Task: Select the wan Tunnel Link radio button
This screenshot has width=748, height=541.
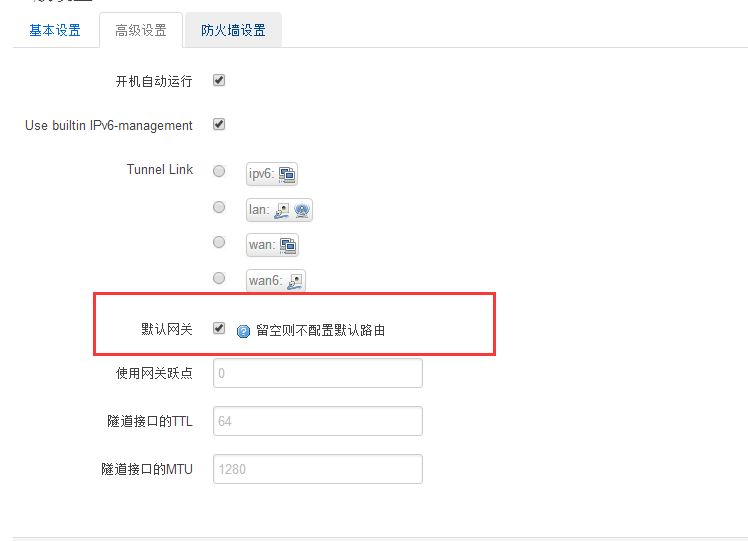Action: click(219, 242)
